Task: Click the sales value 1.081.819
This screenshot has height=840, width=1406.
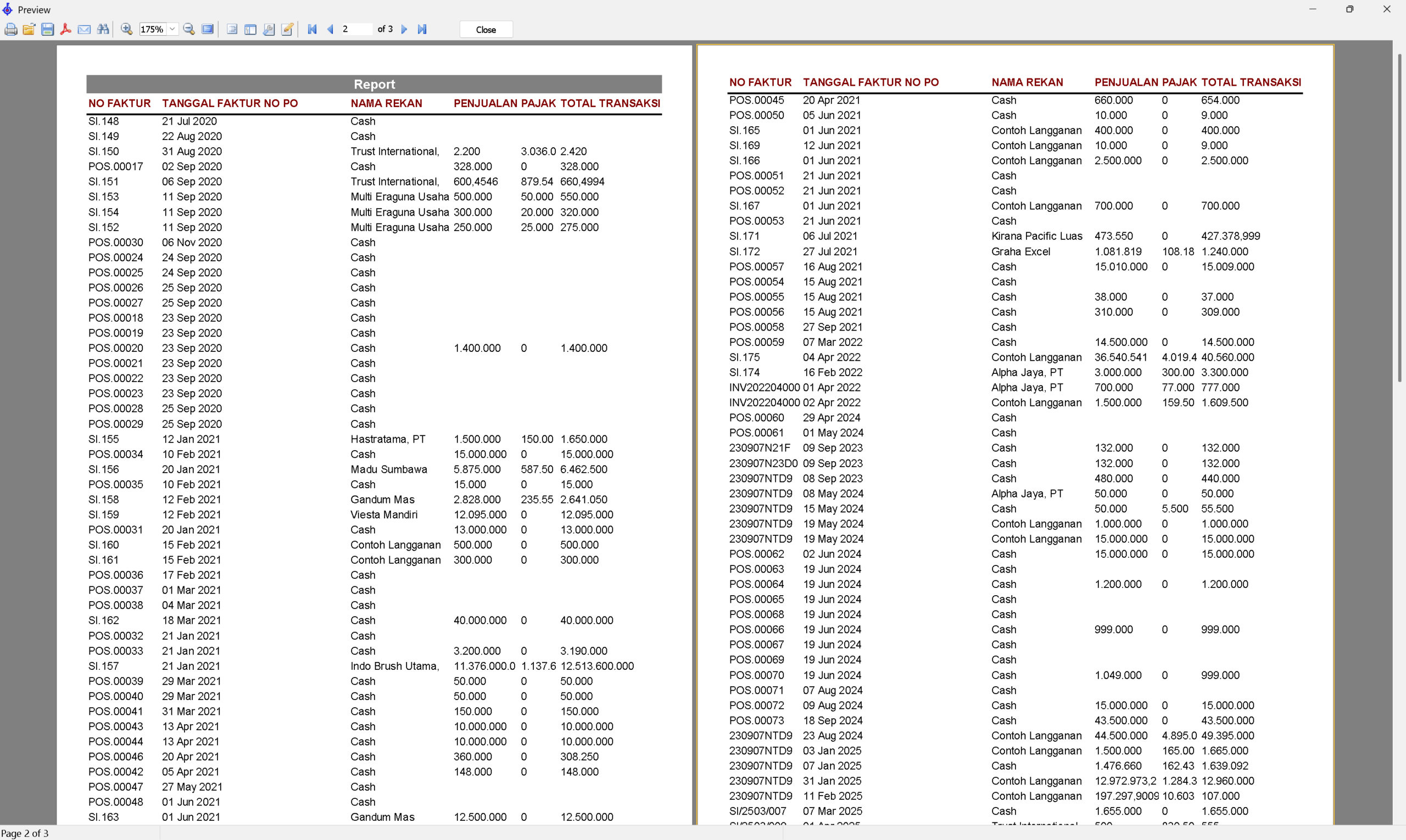Action: (x=1118, y=251)
